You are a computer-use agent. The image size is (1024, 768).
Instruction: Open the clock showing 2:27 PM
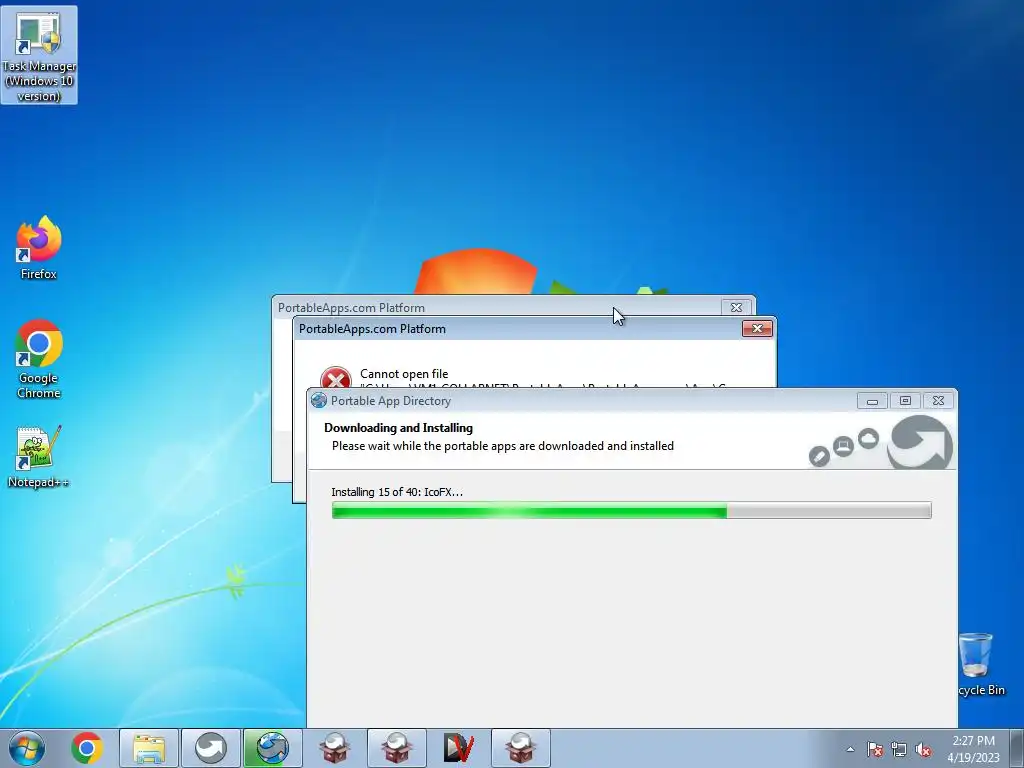click(x=973, y=749)
